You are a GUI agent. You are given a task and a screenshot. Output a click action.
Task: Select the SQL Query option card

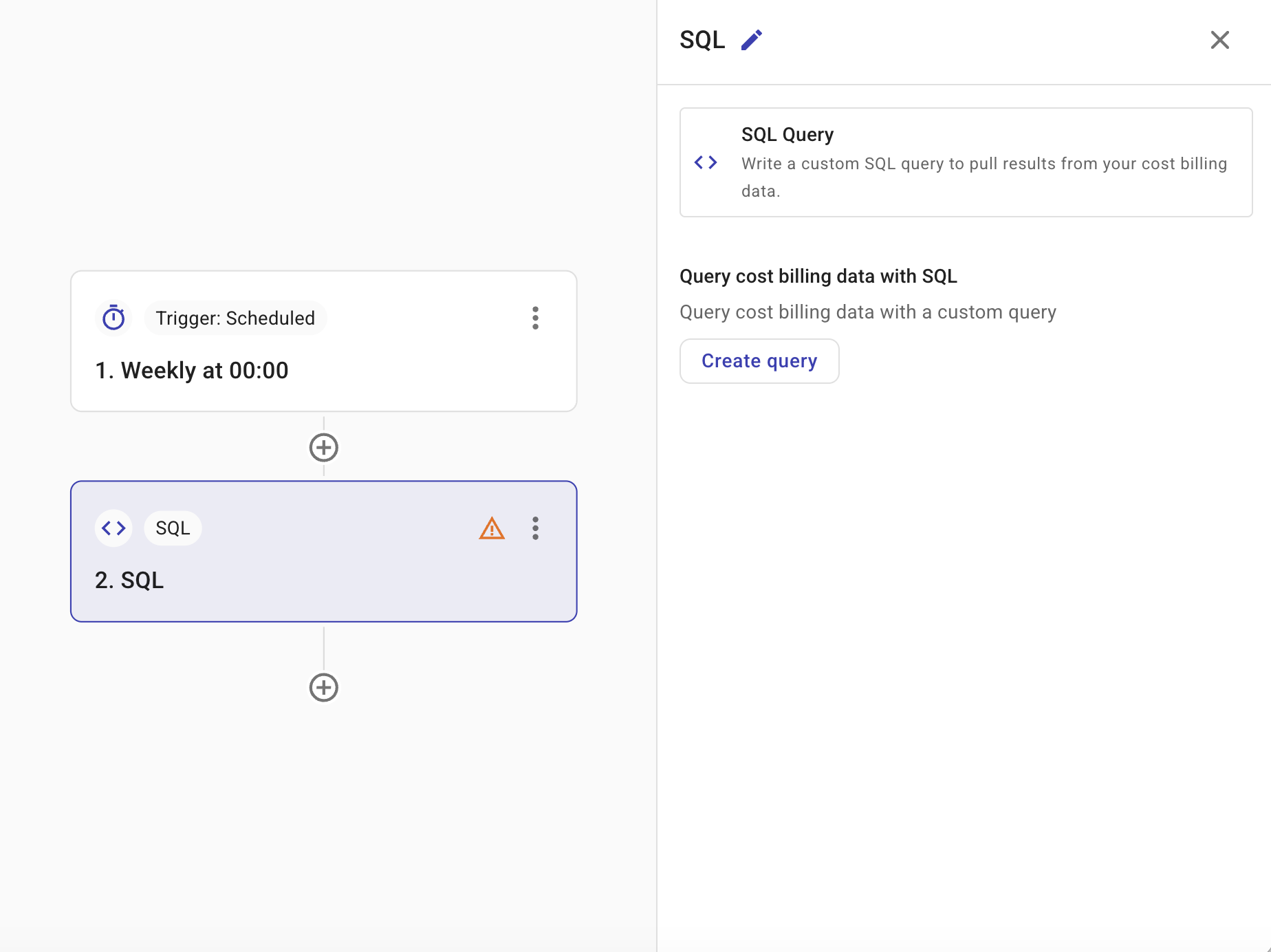point(965,162)
